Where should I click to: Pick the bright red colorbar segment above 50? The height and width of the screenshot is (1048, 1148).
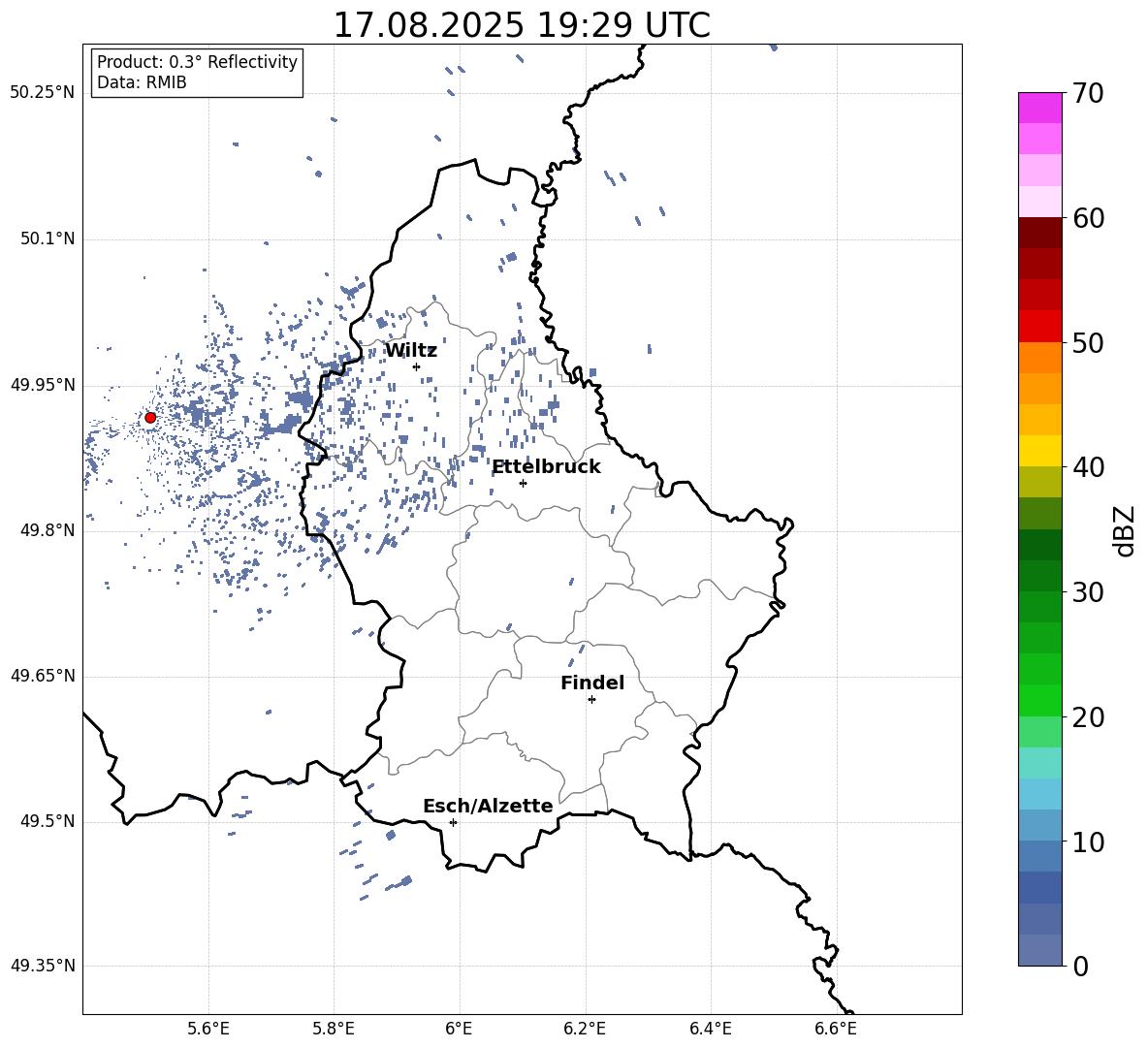tap(1039, 327)
